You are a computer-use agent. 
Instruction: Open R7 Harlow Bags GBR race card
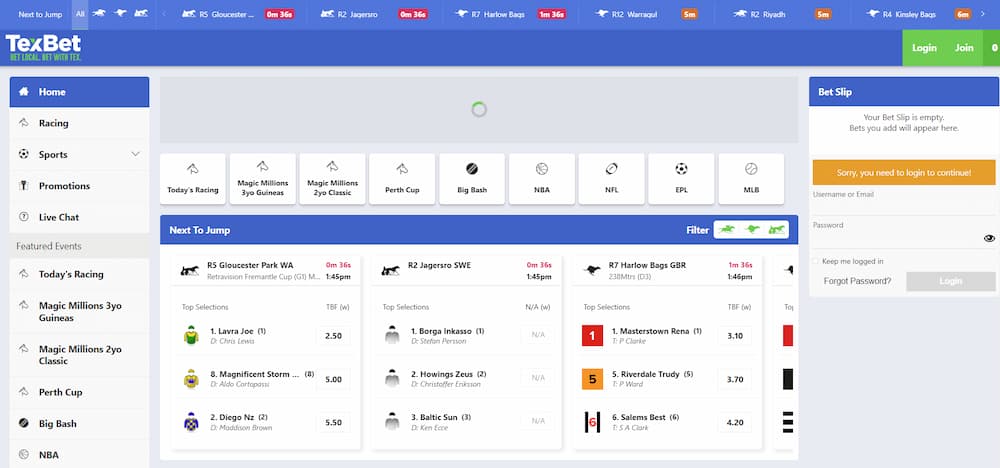click(667, 270)
